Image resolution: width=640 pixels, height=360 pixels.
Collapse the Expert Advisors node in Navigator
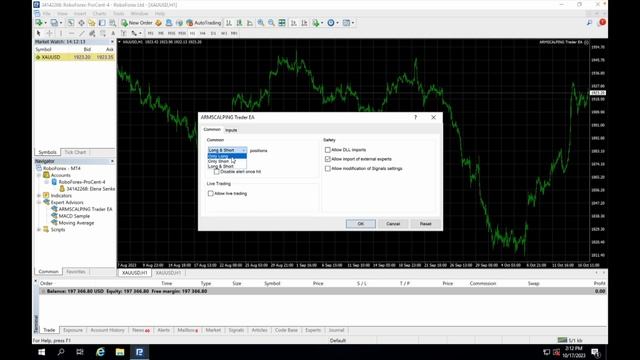point(39,202)
